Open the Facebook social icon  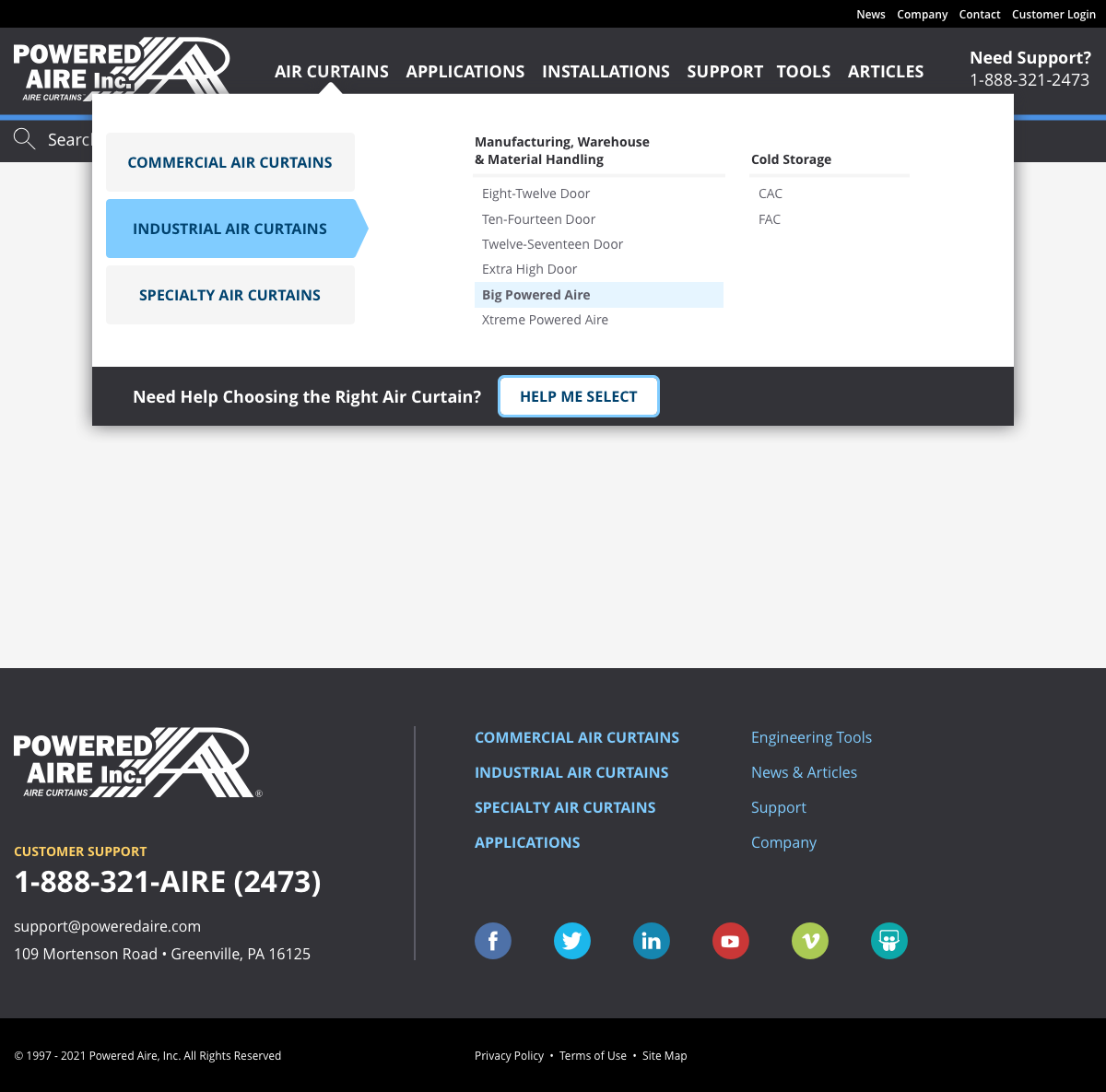tap(493, 941)
